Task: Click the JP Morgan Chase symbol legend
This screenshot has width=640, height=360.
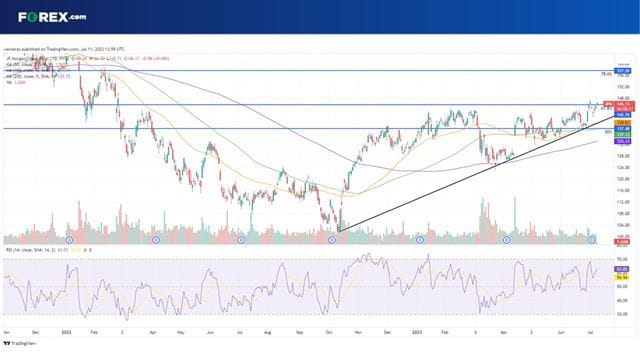Action: 87,58
